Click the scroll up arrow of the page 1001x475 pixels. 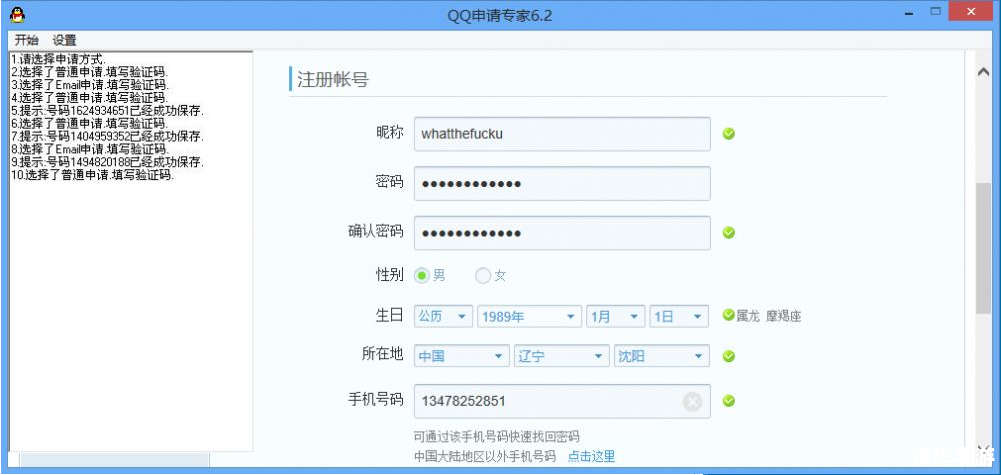pos(983,72)
